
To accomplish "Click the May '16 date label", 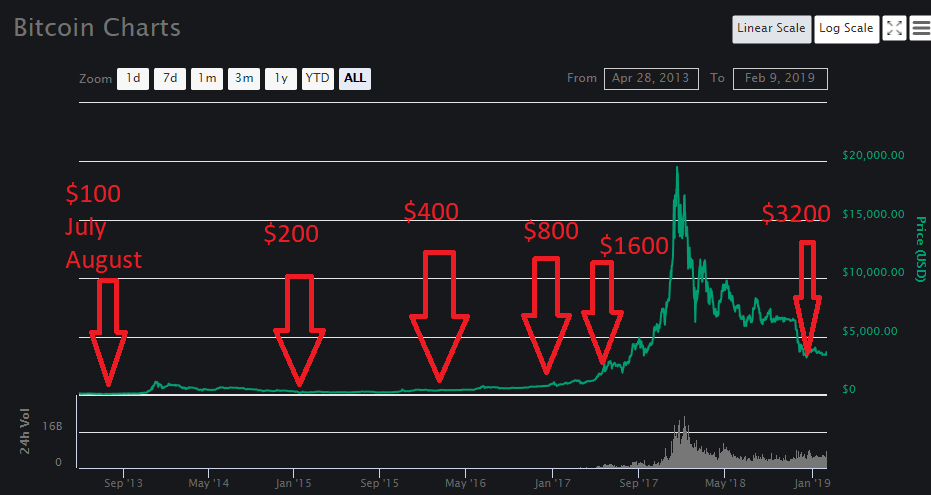I will click(x=466, y=483).
